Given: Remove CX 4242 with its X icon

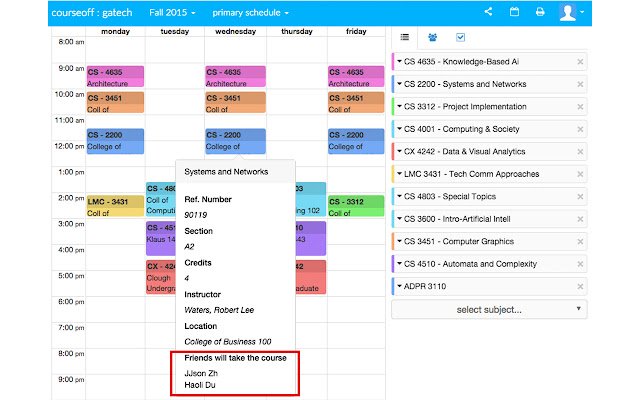Looking at the screenshot, I should [x=580, y=151].
